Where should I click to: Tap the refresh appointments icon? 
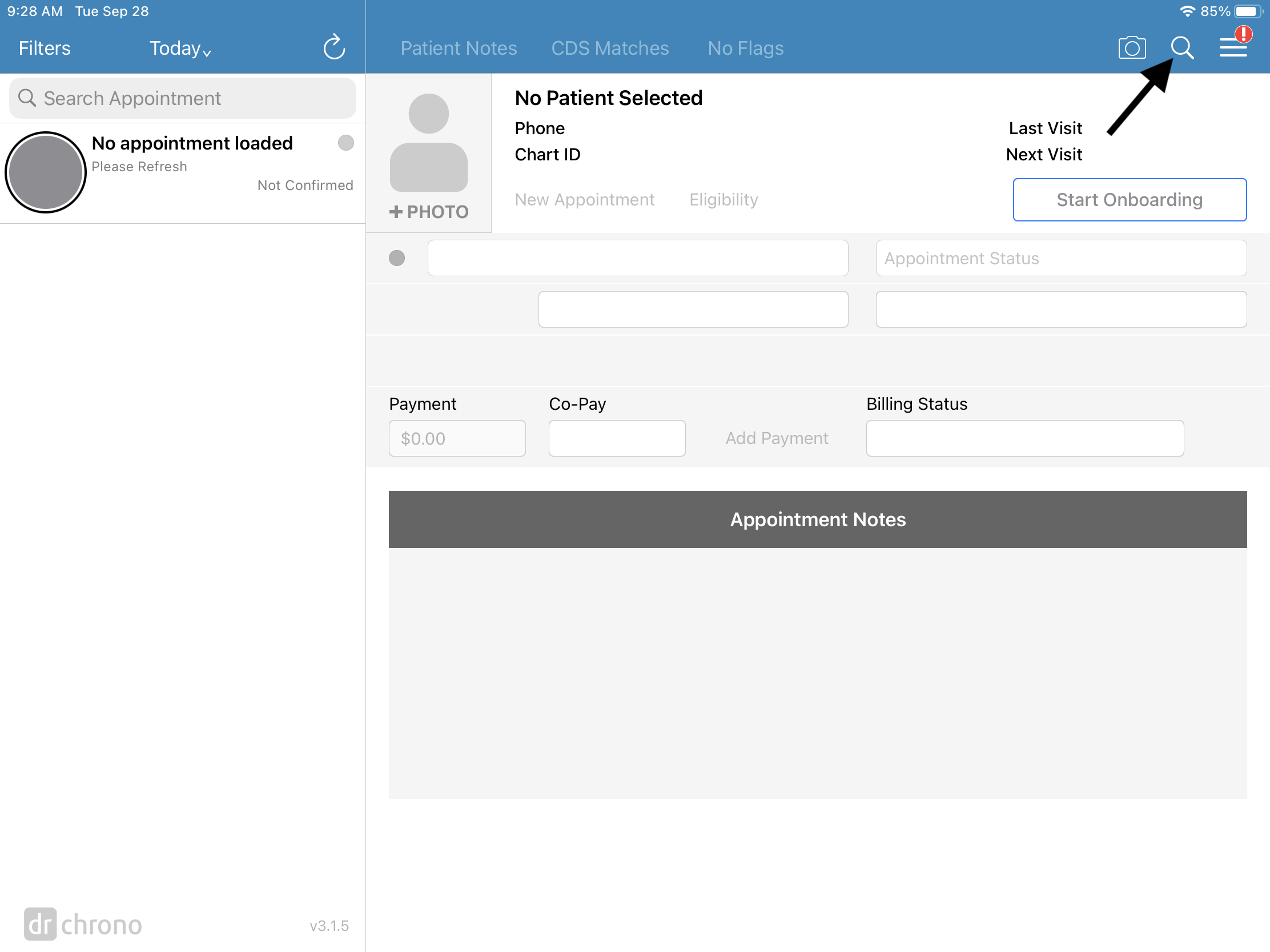pos(334,47)
